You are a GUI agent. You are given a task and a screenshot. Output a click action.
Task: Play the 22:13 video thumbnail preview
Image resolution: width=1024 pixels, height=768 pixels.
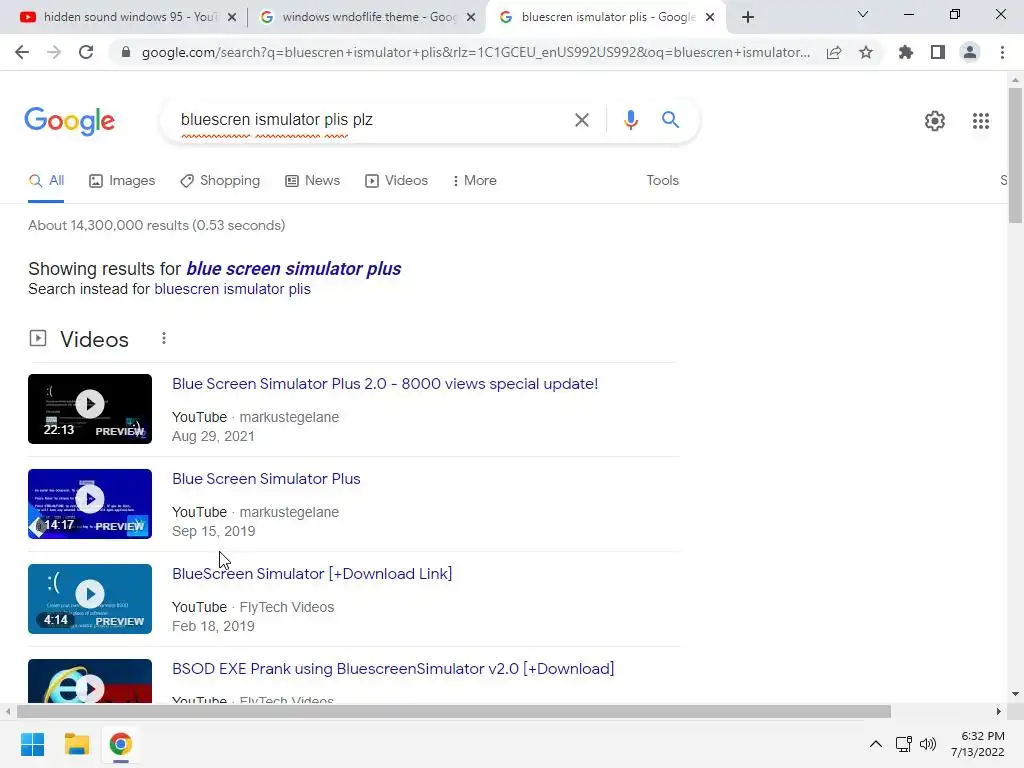click(89, 409)
